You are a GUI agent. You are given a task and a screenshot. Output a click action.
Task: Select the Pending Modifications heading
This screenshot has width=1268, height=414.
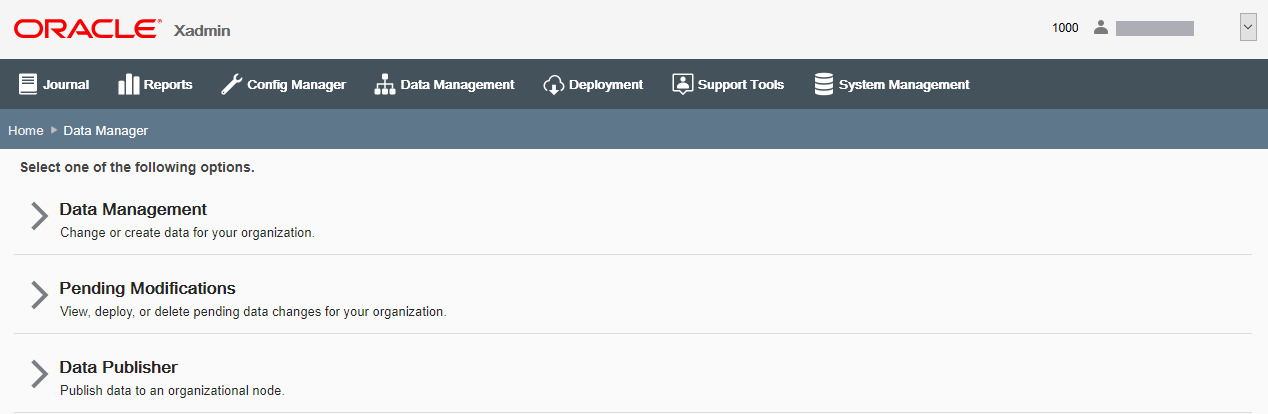click(x=147, y=289)
